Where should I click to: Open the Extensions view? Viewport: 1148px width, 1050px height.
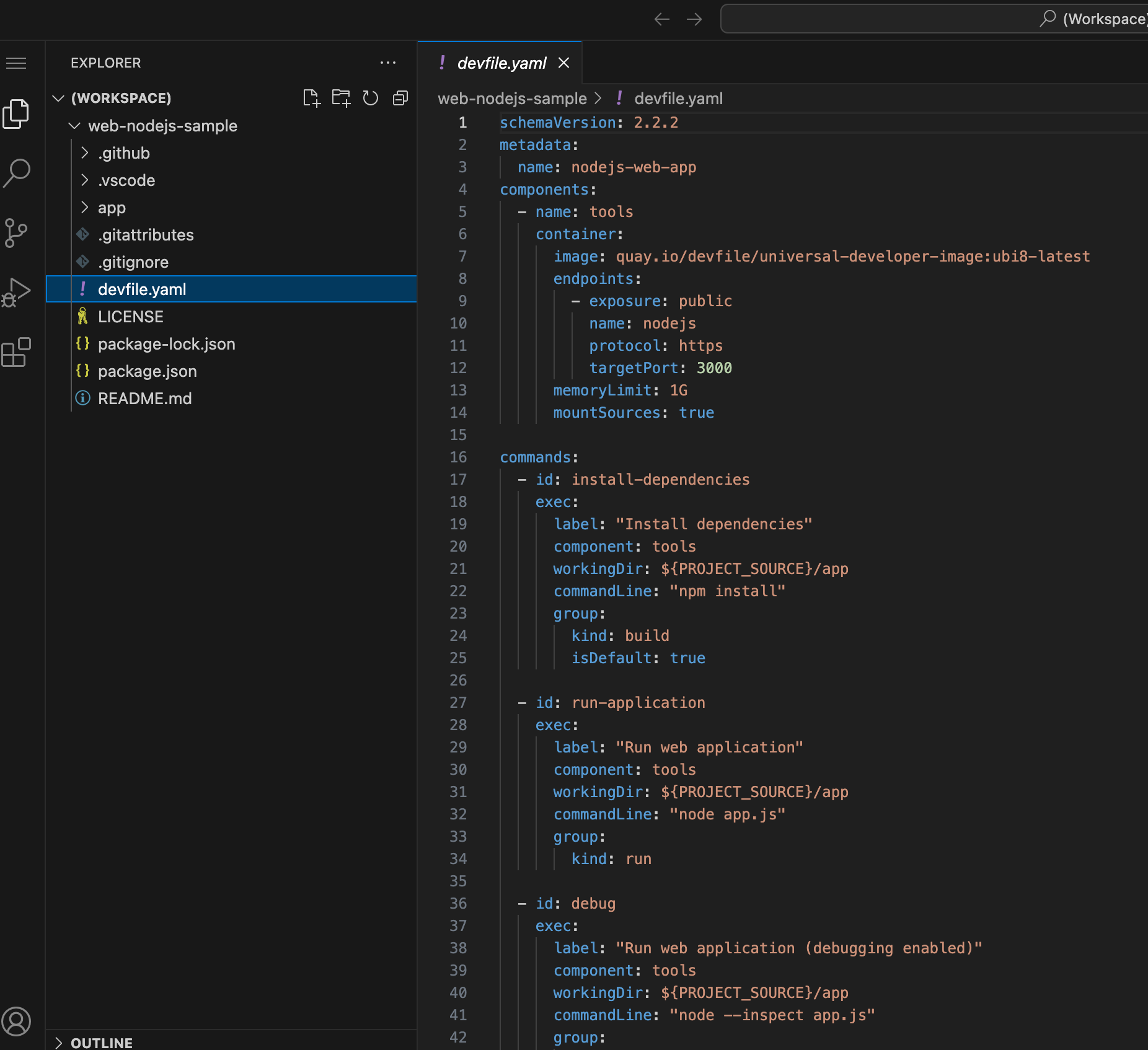pyautogui.click(x=17, y=352)
